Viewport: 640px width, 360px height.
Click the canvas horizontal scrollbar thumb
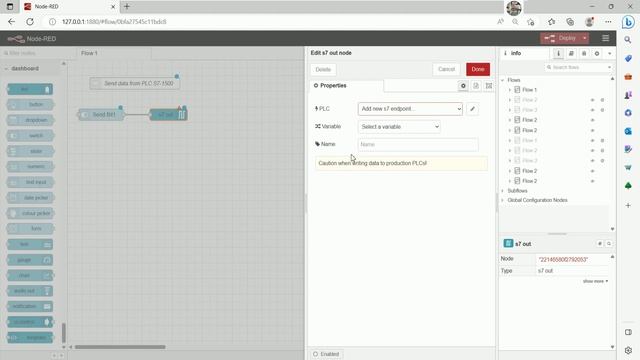pyautogui.click(x=120, y=347)
